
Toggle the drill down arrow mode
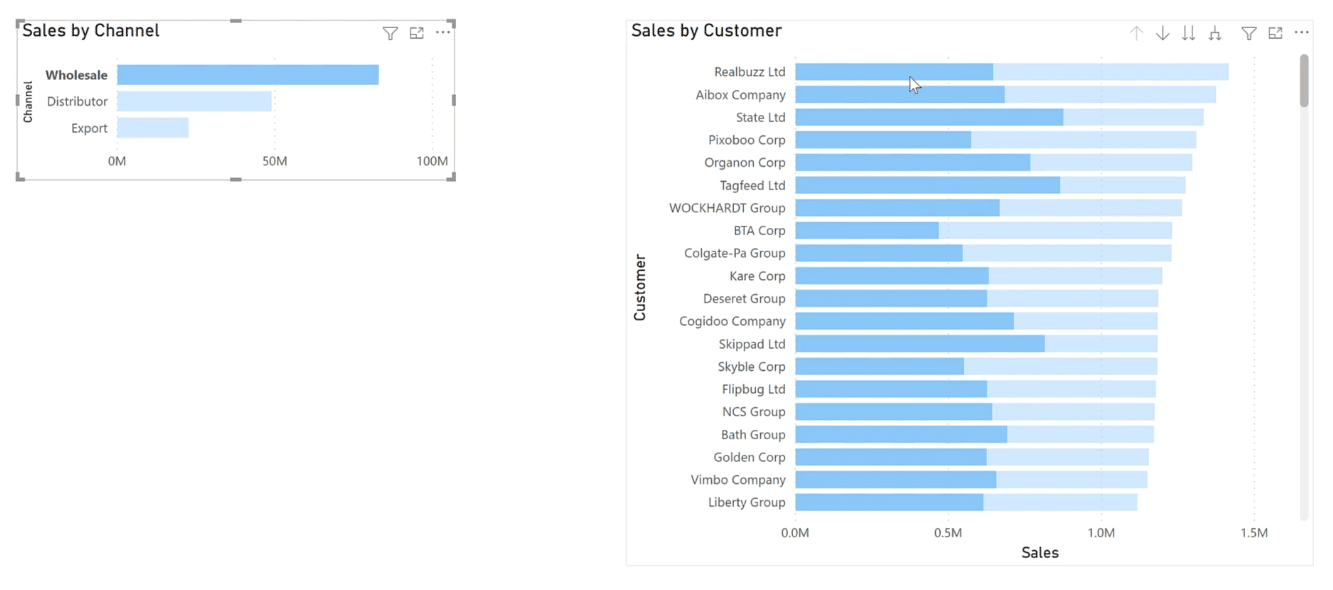pos(1162,33)
